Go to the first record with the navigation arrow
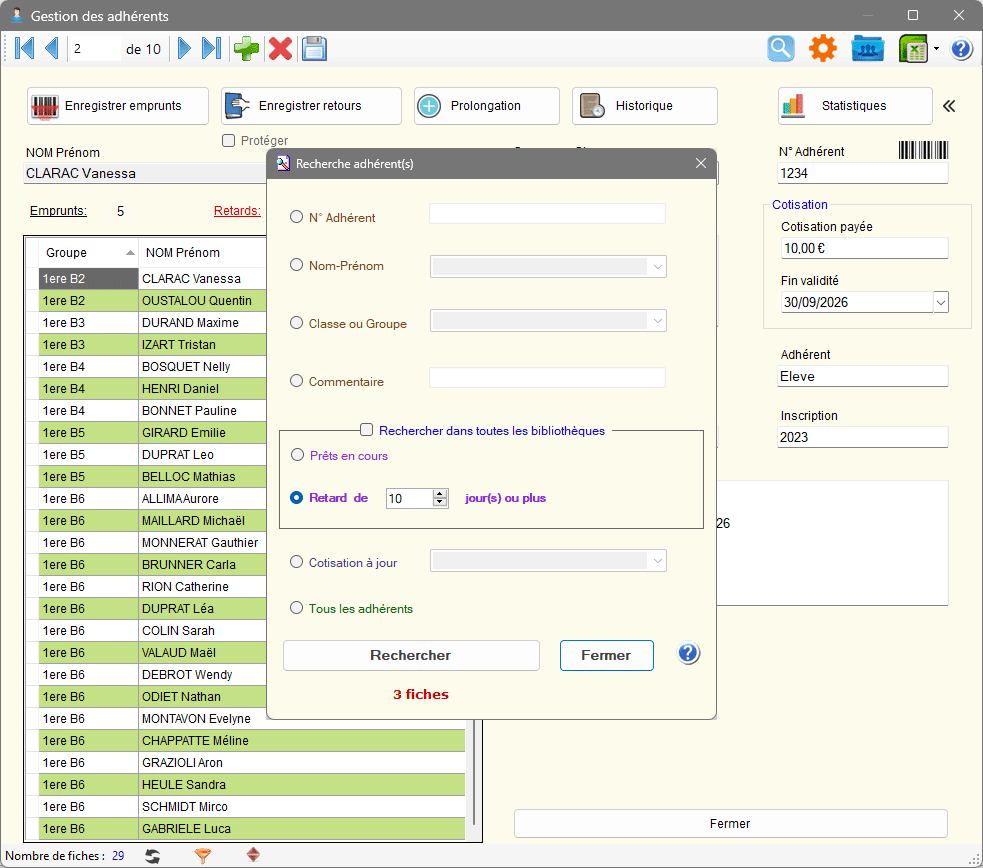Screen dimensions: 983x868 coord(24,48)
